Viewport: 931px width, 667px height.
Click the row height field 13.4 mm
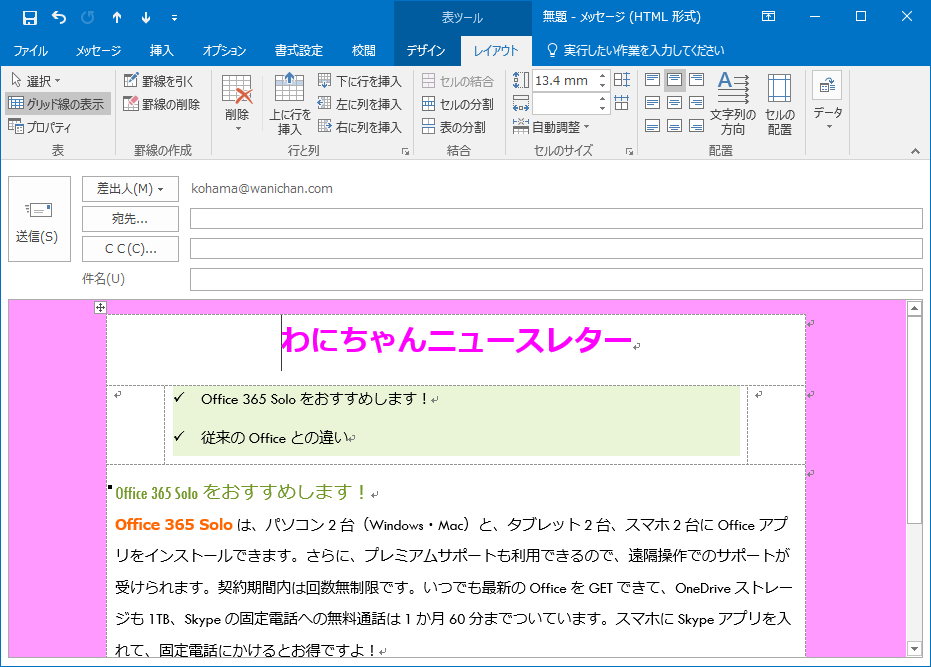pos(564,81)
